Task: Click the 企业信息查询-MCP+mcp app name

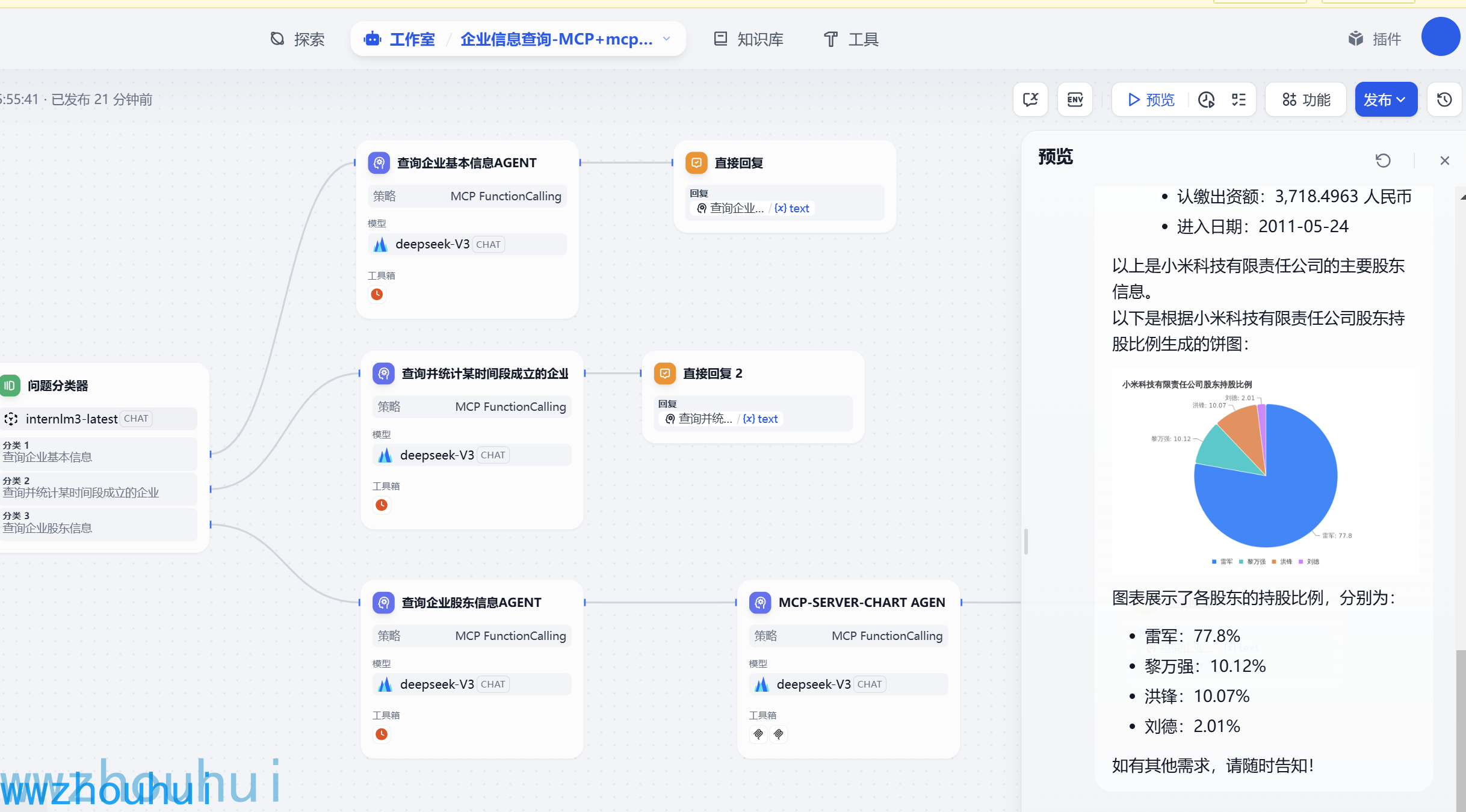Action: tap(557, 39)
